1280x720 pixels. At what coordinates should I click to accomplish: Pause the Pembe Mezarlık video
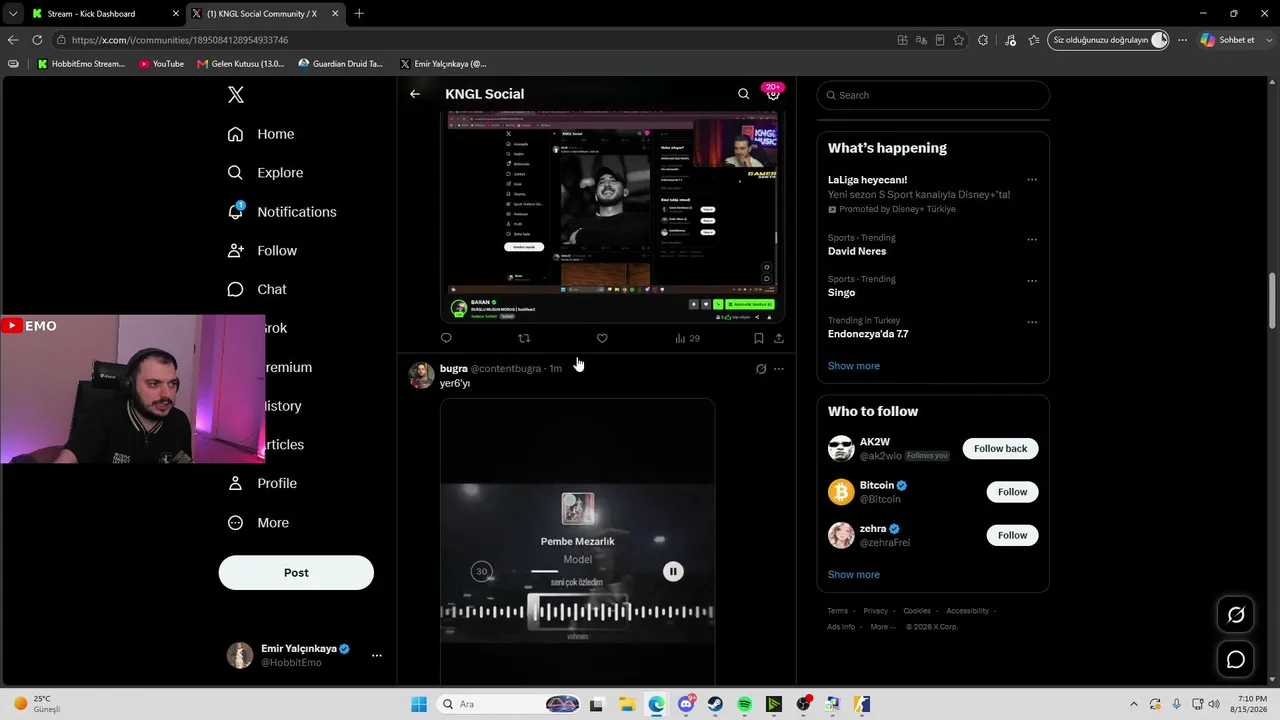[673, 571]
